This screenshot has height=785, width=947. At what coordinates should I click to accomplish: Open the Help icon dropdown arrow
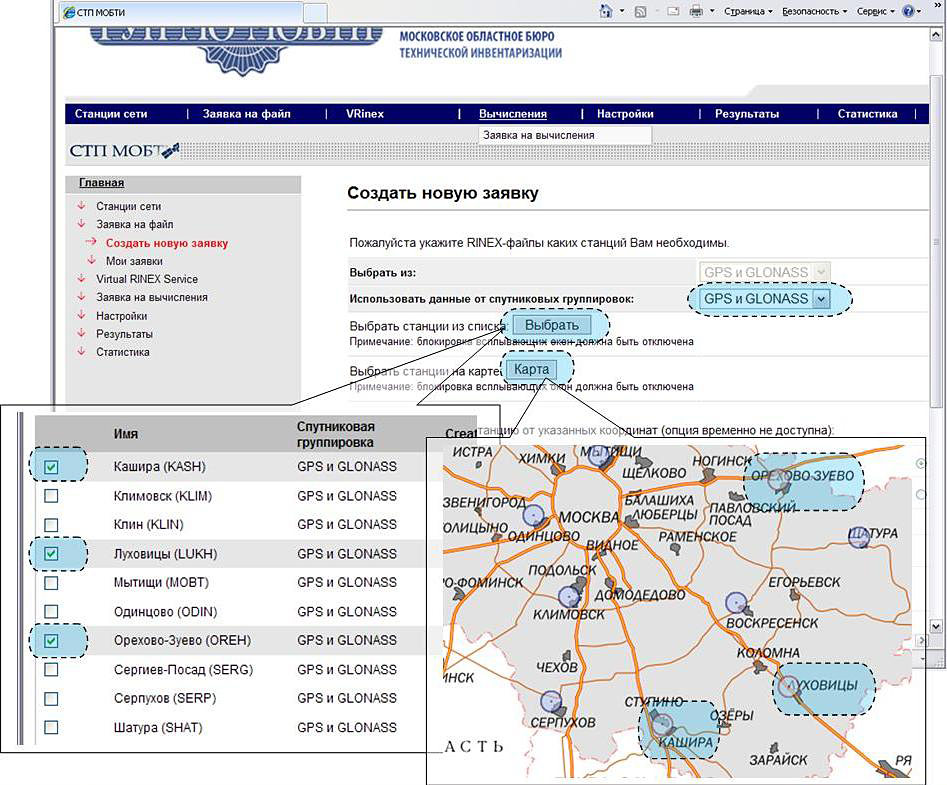(920, 11)
